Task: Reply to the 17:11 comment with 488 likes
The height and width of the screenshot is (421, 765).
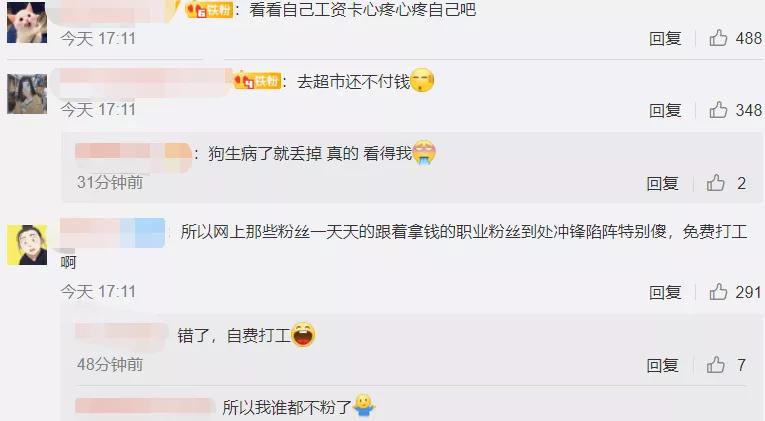Action: [x=665, y=38]
